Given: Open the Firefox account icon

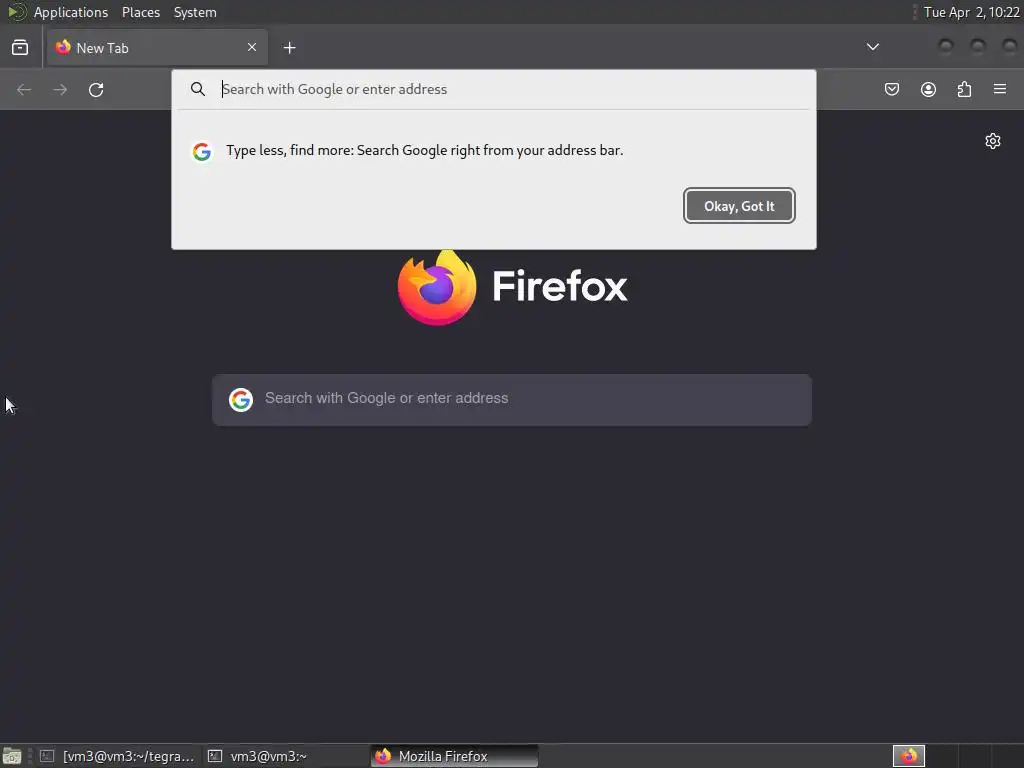Looking at the screenshot, I should point(928,89).
